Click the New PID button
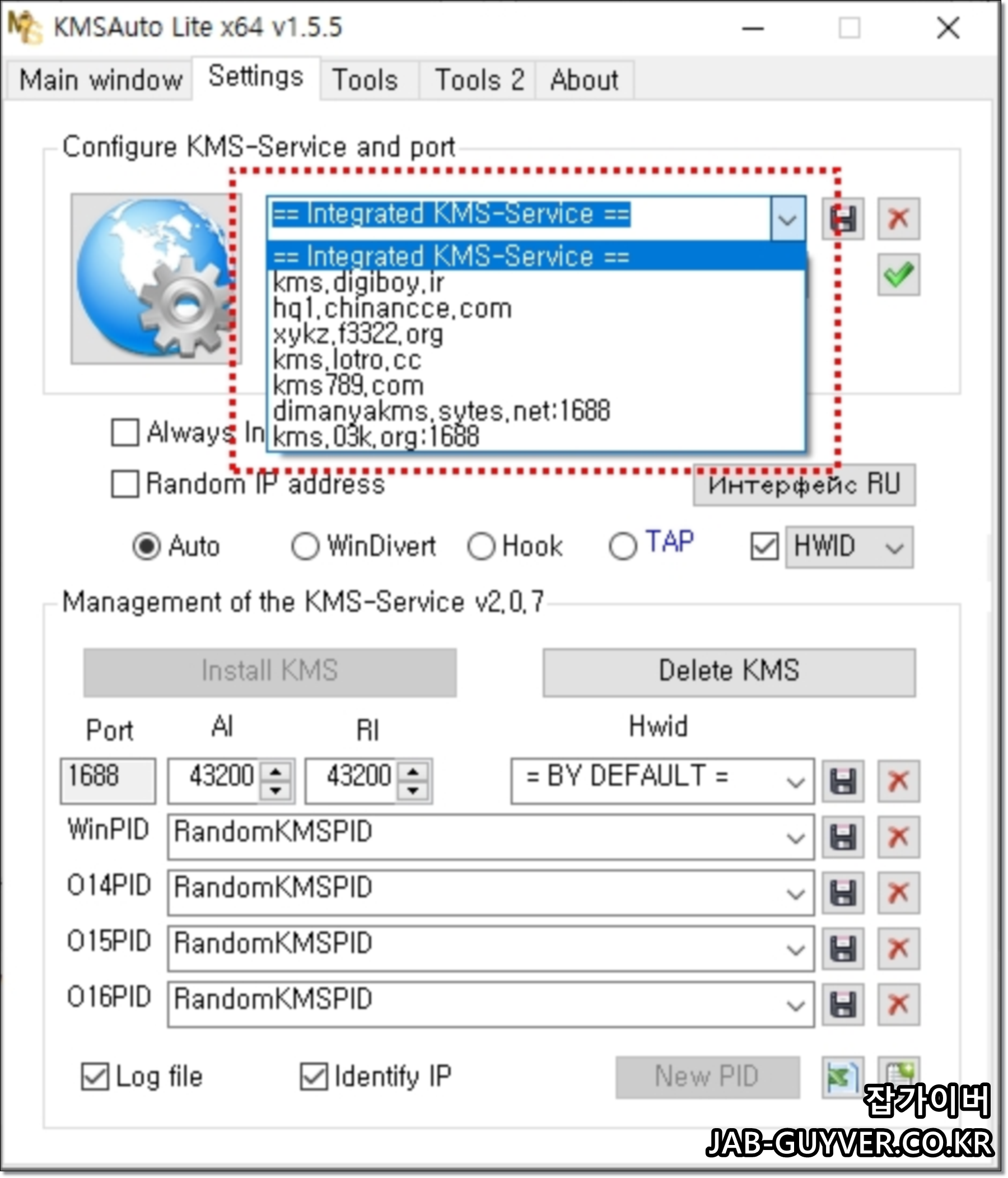Viewport: 1008px width, 1178px height. (x=707, y=1077)
